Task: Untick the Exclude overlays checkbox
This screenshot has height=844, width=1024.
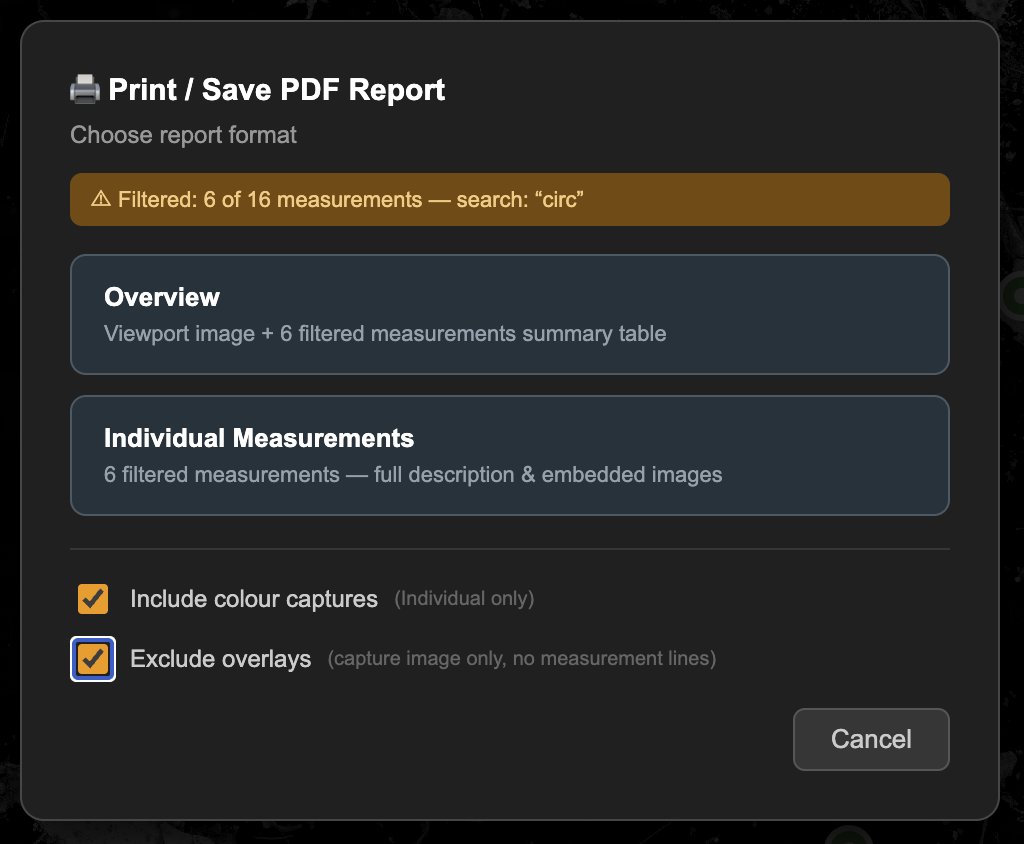Action: (x=93, y=658)
